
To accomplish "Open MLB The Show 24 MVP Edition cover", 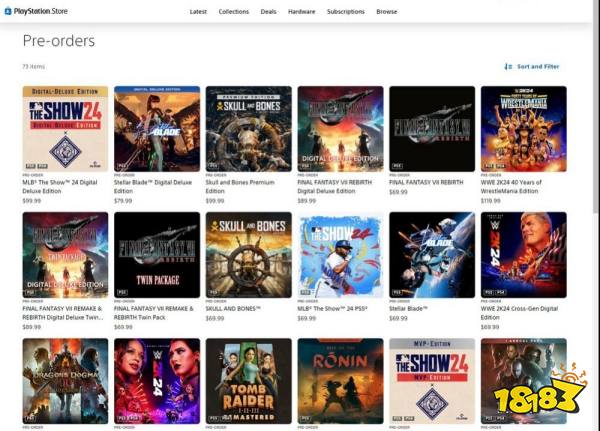I will (432, 381).
